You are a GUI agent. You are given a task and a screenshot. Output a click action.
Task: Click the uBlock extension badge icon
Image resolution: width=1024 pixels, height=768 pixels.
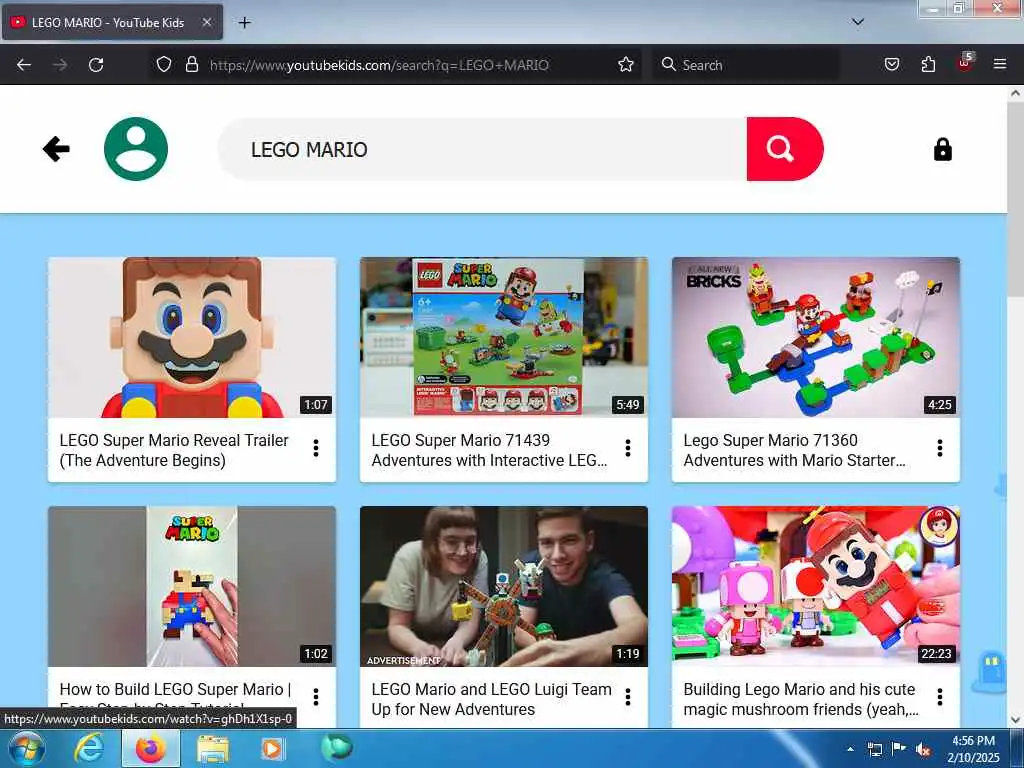click(965, 63)
